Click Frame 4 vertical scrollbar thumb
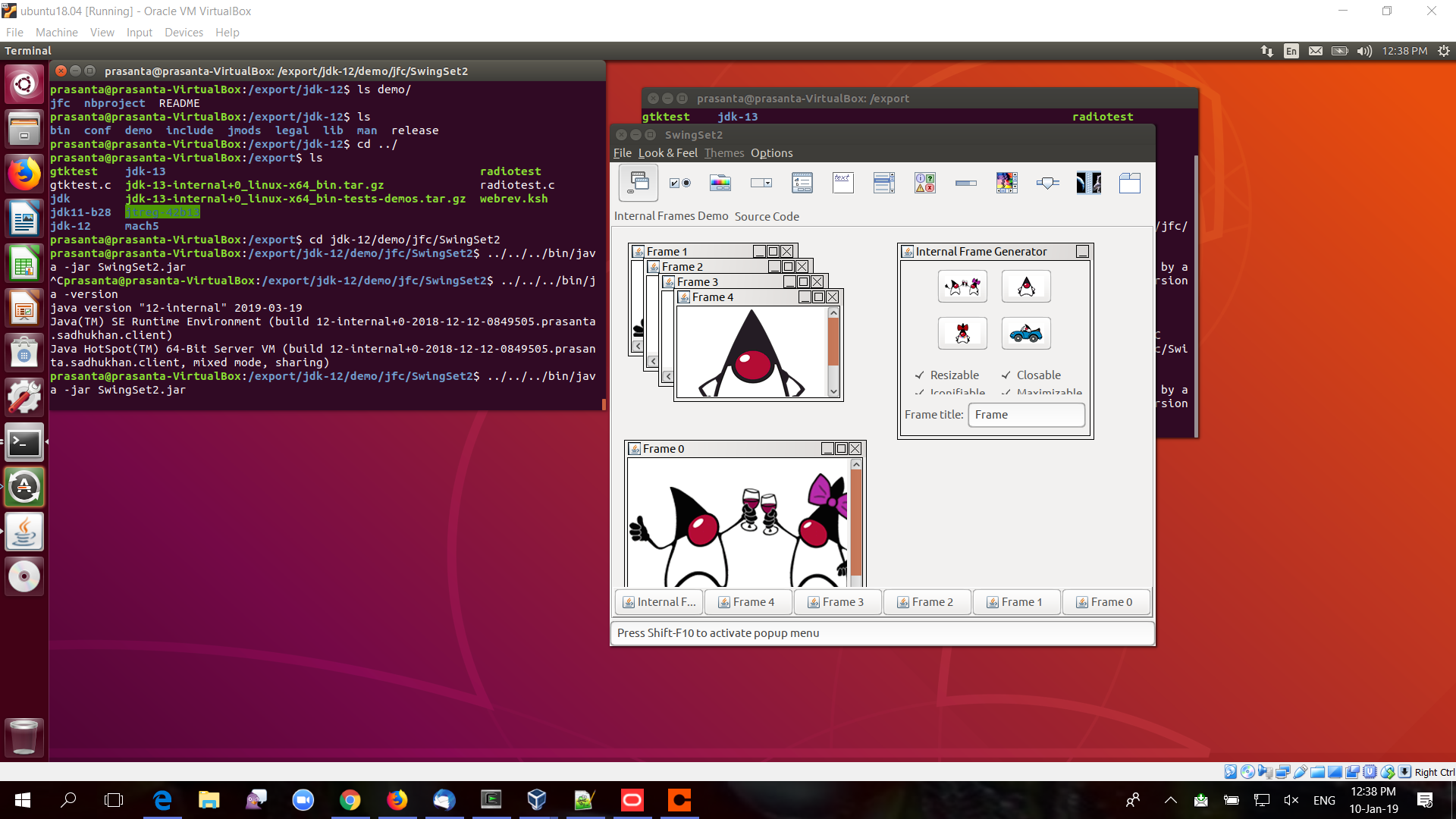 pyautogui.click(x=833, y=341)
